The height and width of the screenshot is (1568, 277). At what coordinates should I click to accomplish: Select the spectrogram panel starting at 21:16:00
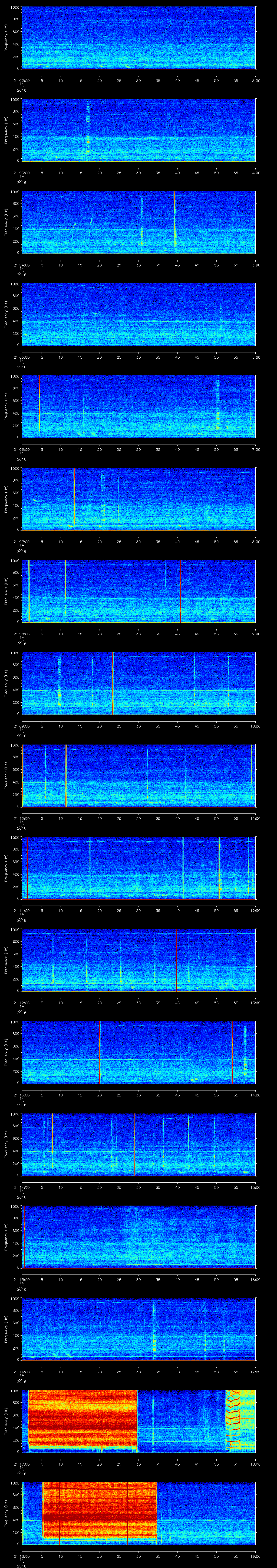pyautogui.click(x=139, y=1329)
